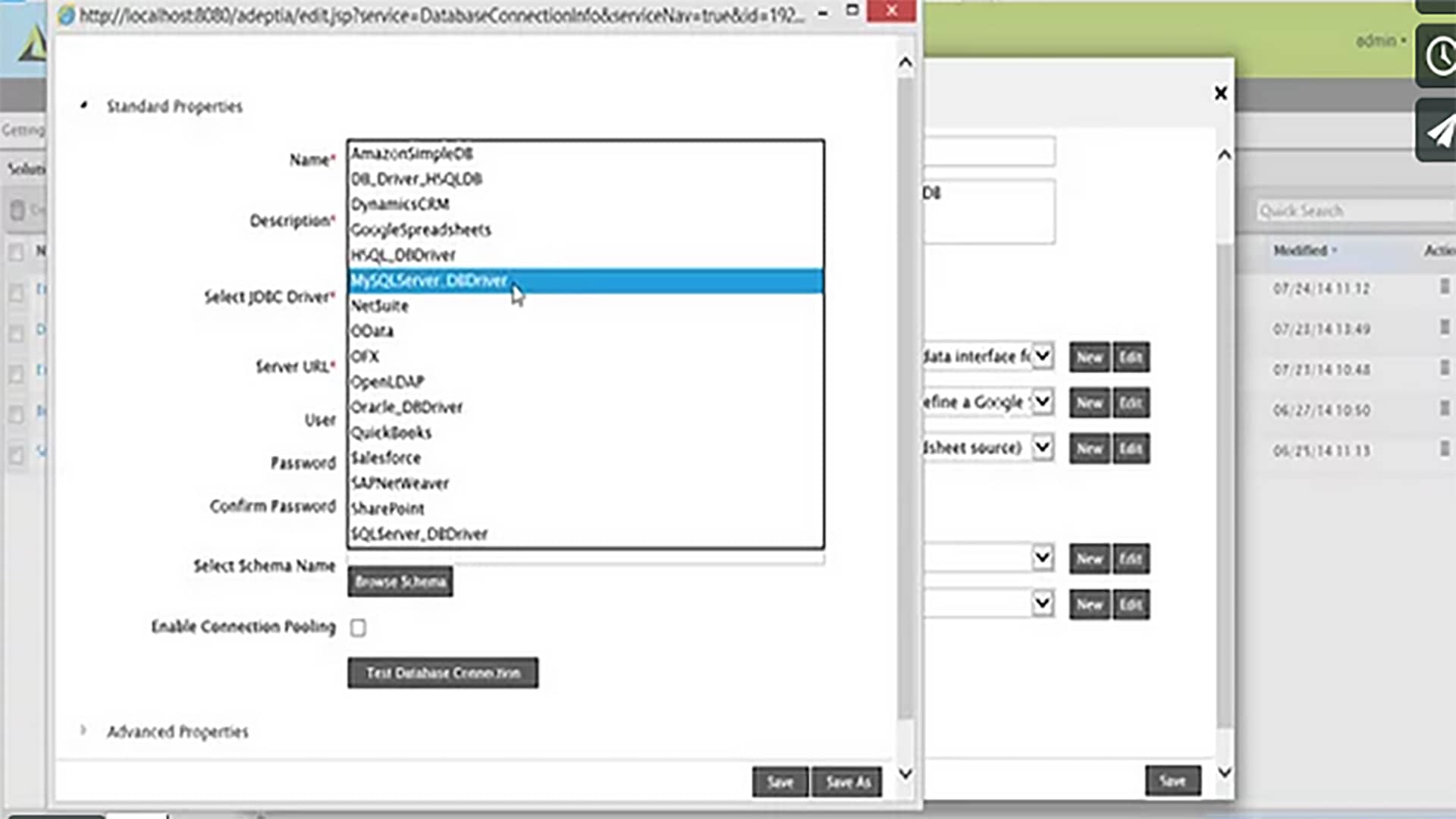This screenshot has height=819, width=1456.
Task: Click the Test Database Connection button
Action: pos(443,673)
